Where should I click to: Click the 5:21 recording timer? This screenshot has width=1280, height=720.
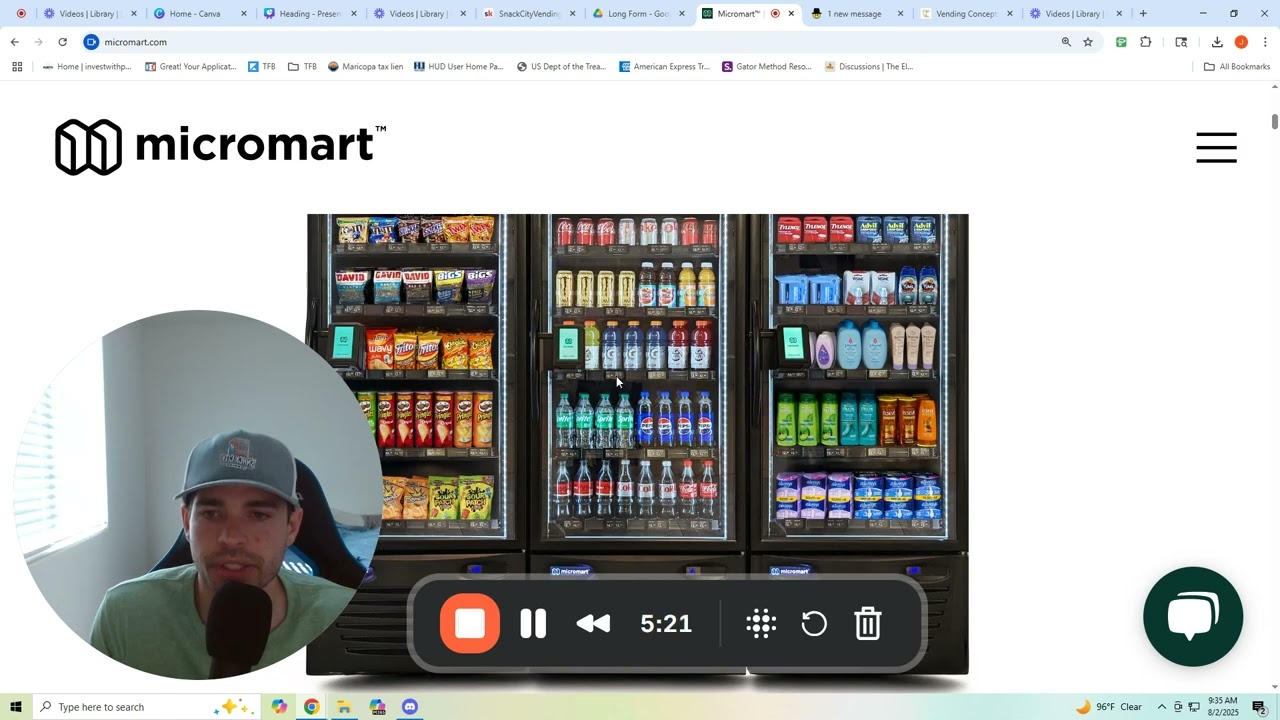666,624
